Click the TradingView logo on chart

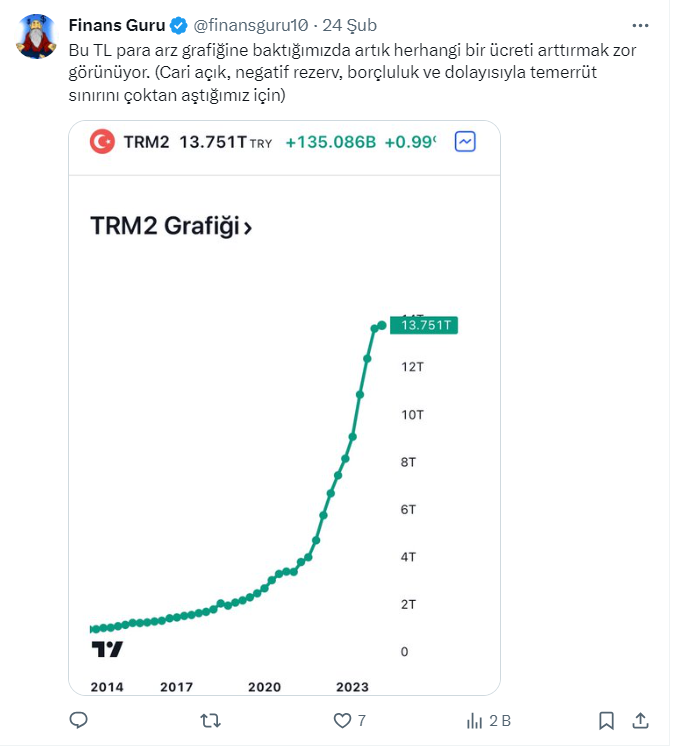(x=106, y=649)
